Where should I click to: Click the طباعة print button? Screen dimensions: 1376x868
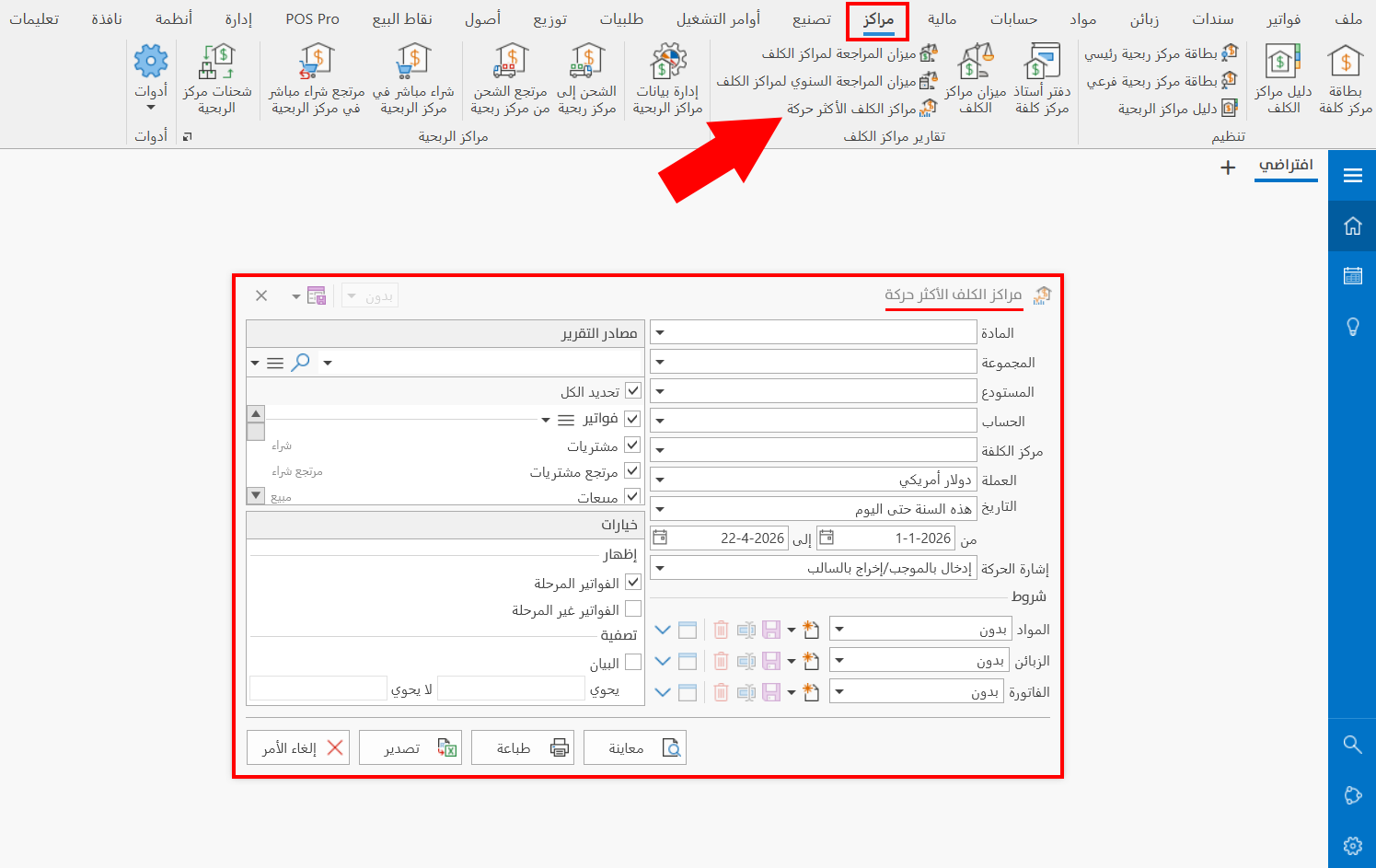tap(523, 748)
